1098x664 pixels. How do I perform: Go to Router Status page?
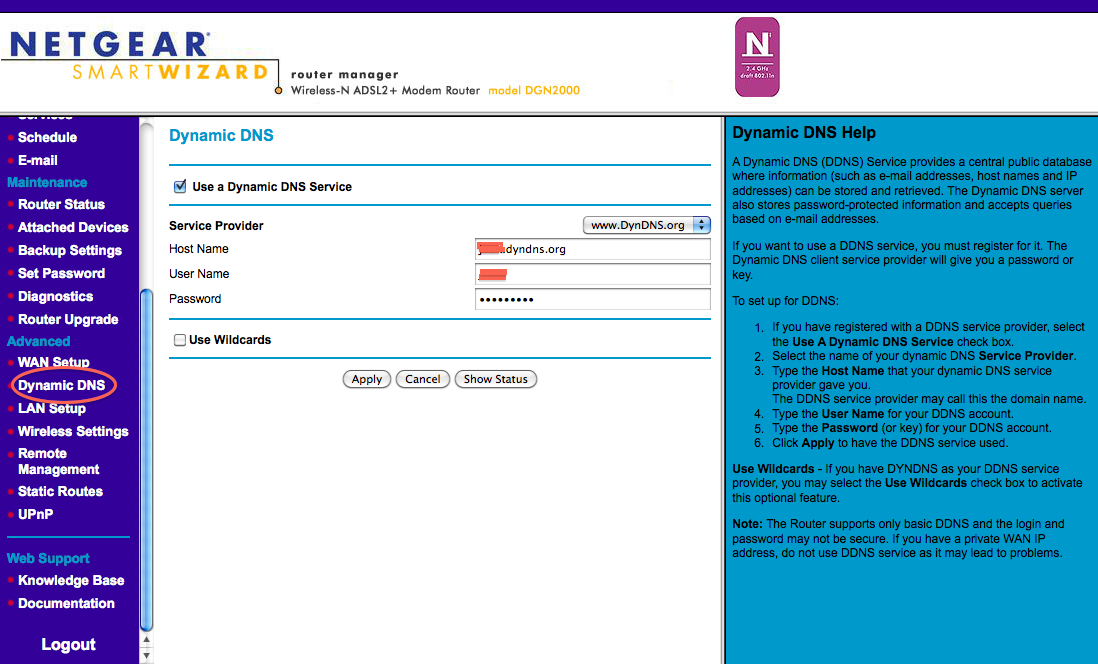(62, 205)
